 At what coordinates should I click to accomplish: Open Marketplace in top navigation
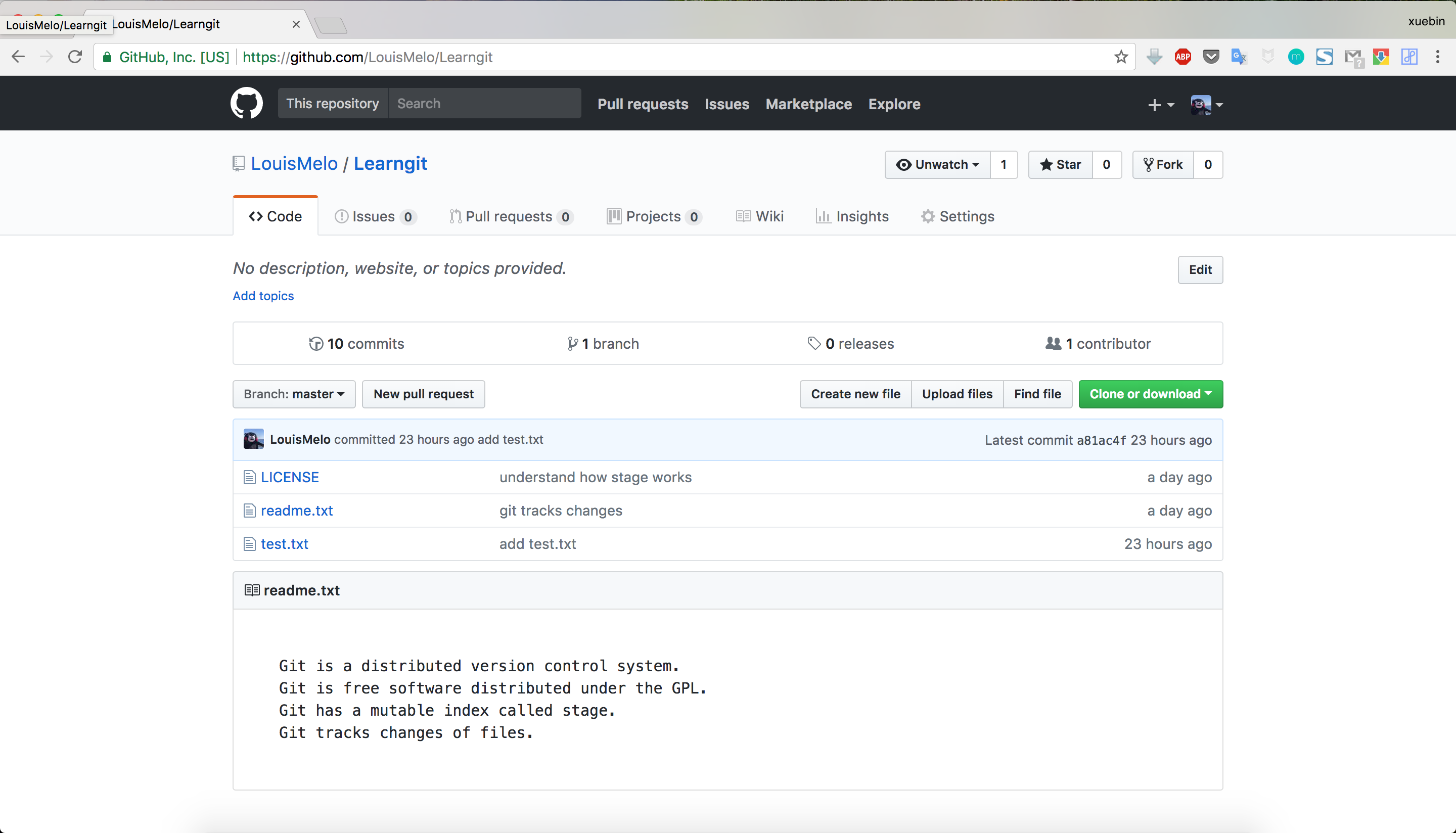808,104
